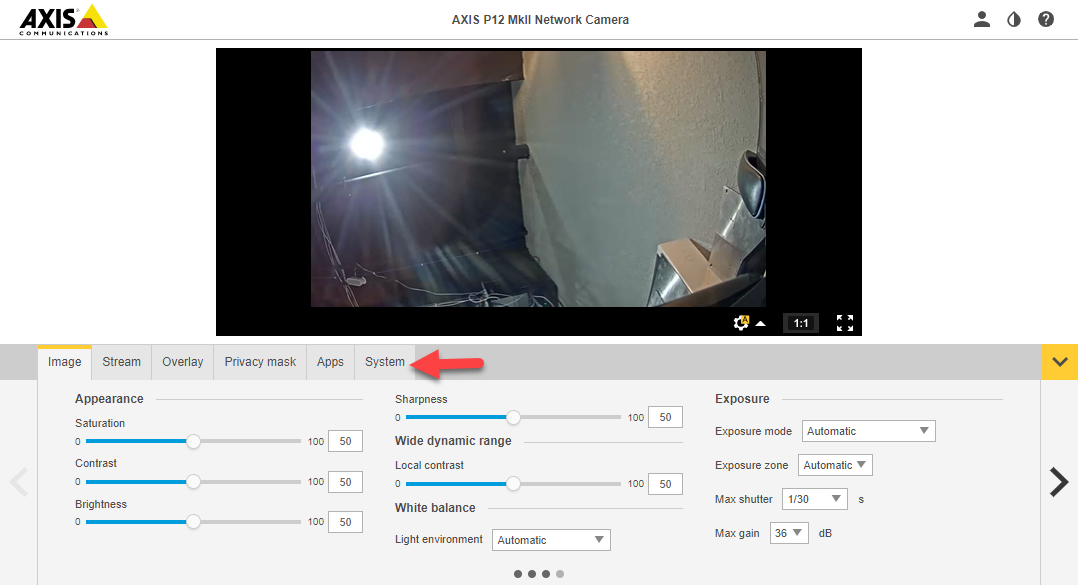Image resolution: width=1078 pixels, height=585 pixels.
Task: Click the Exposure section heading
Action: 742,399
